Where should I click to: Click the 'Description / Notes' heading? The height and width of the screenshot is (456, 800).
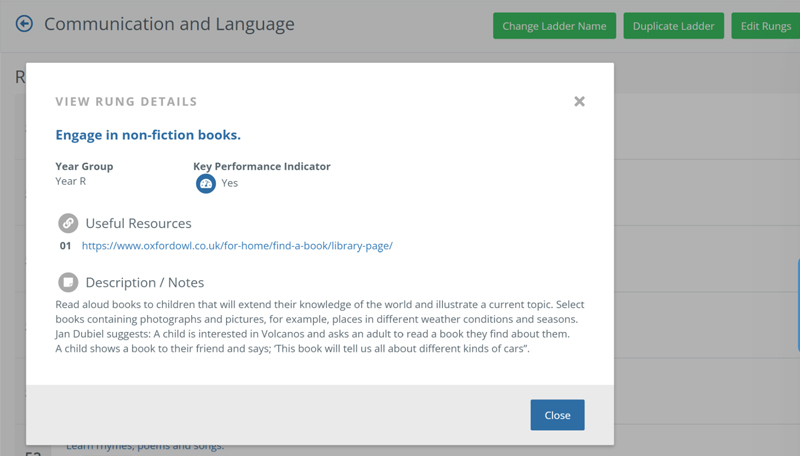[x=144, y=283]
